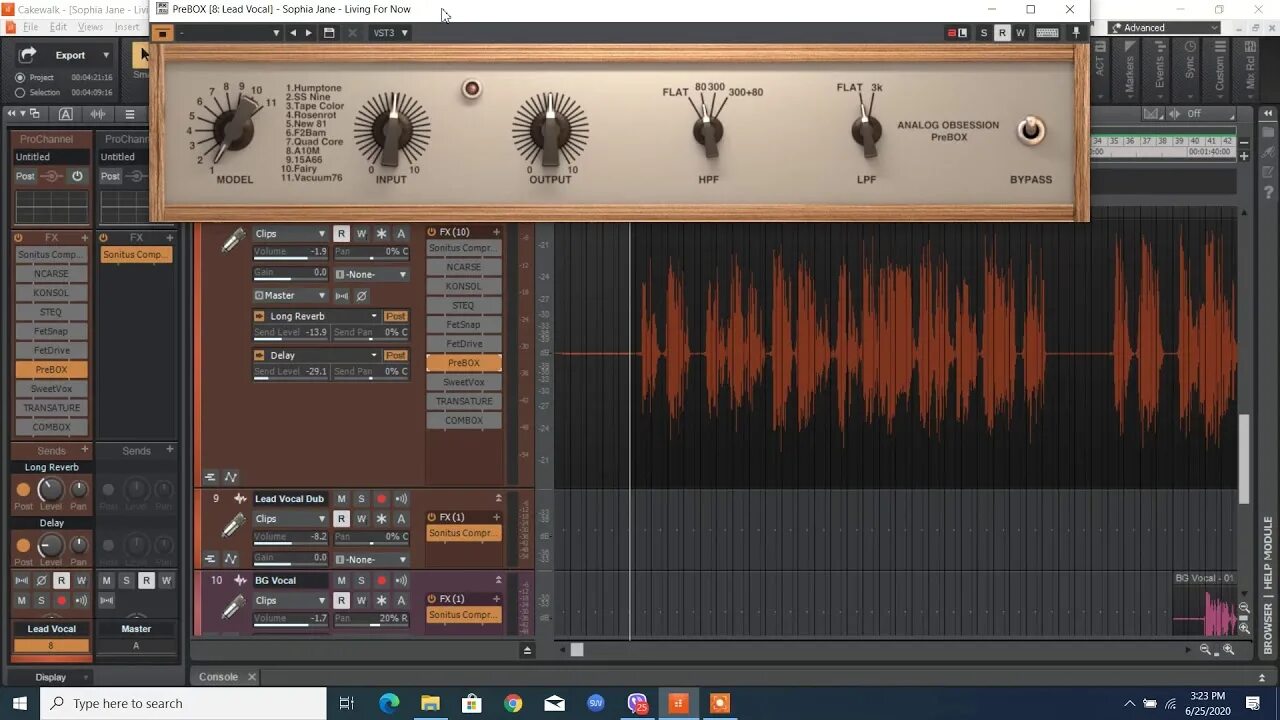1280x720 pixels.
Task: Save the PreBOX preset with disk icon
Action: [x=329, y=33]
